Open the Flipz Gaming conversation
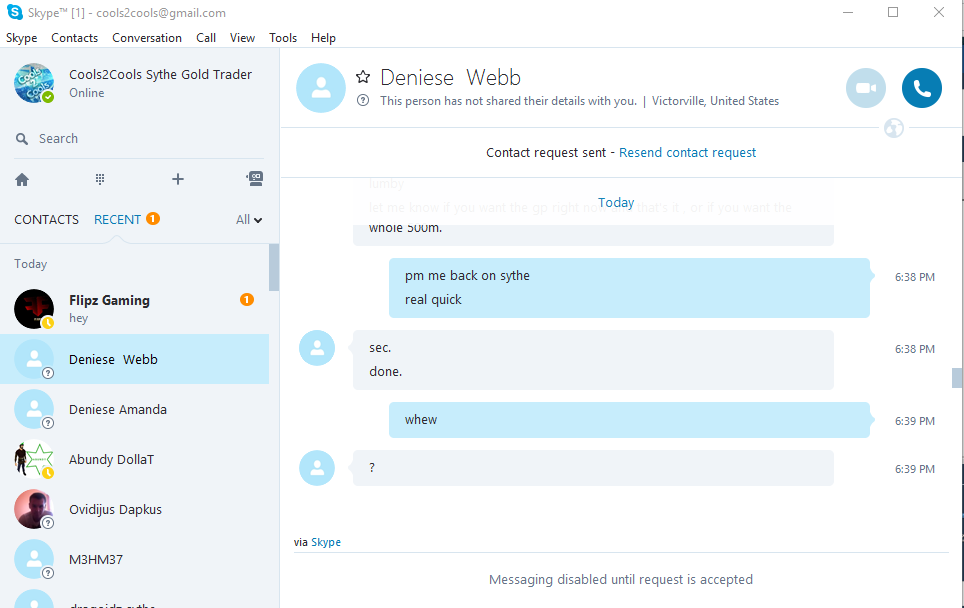 [x=135, y=309]
